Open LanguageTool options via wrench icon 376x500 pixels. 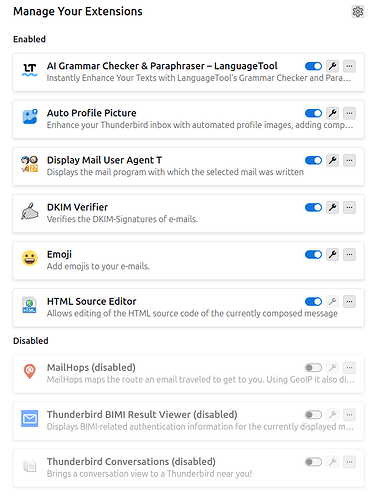[332, 66]
